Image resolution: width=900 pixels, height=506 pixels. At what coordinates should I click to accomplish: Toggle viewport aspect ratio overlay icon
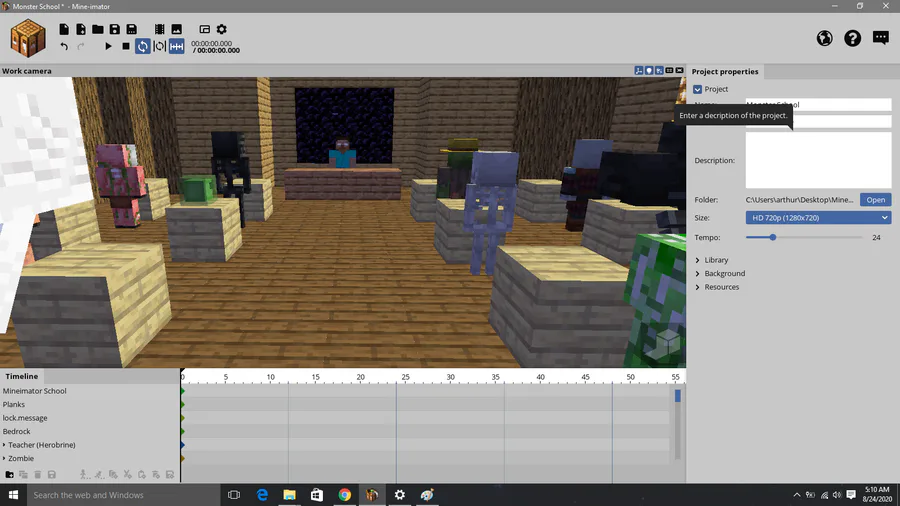point(680,70)
